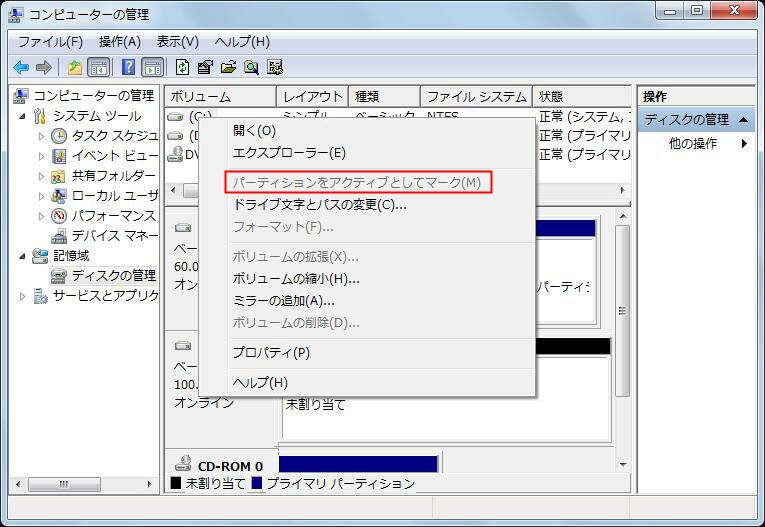Open the ヘルプ(H) menu bar item

pos(242,42)
